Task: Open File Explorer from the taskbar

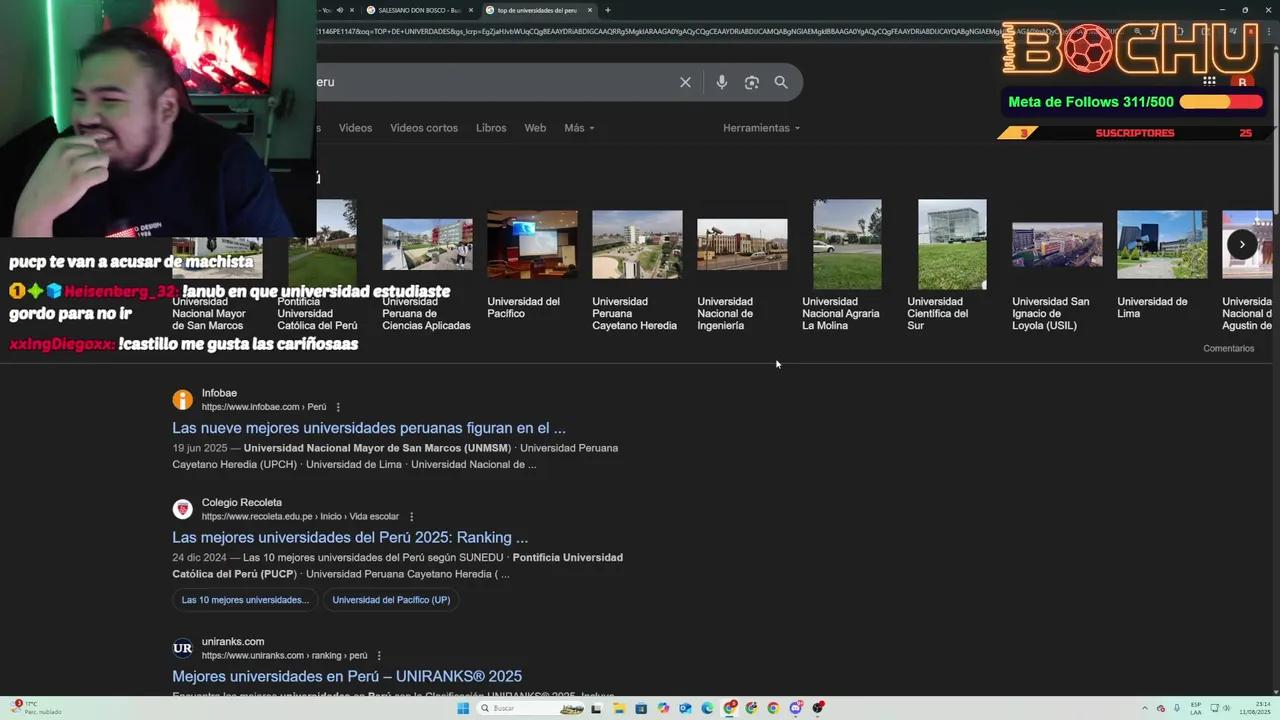Action: 619,708
